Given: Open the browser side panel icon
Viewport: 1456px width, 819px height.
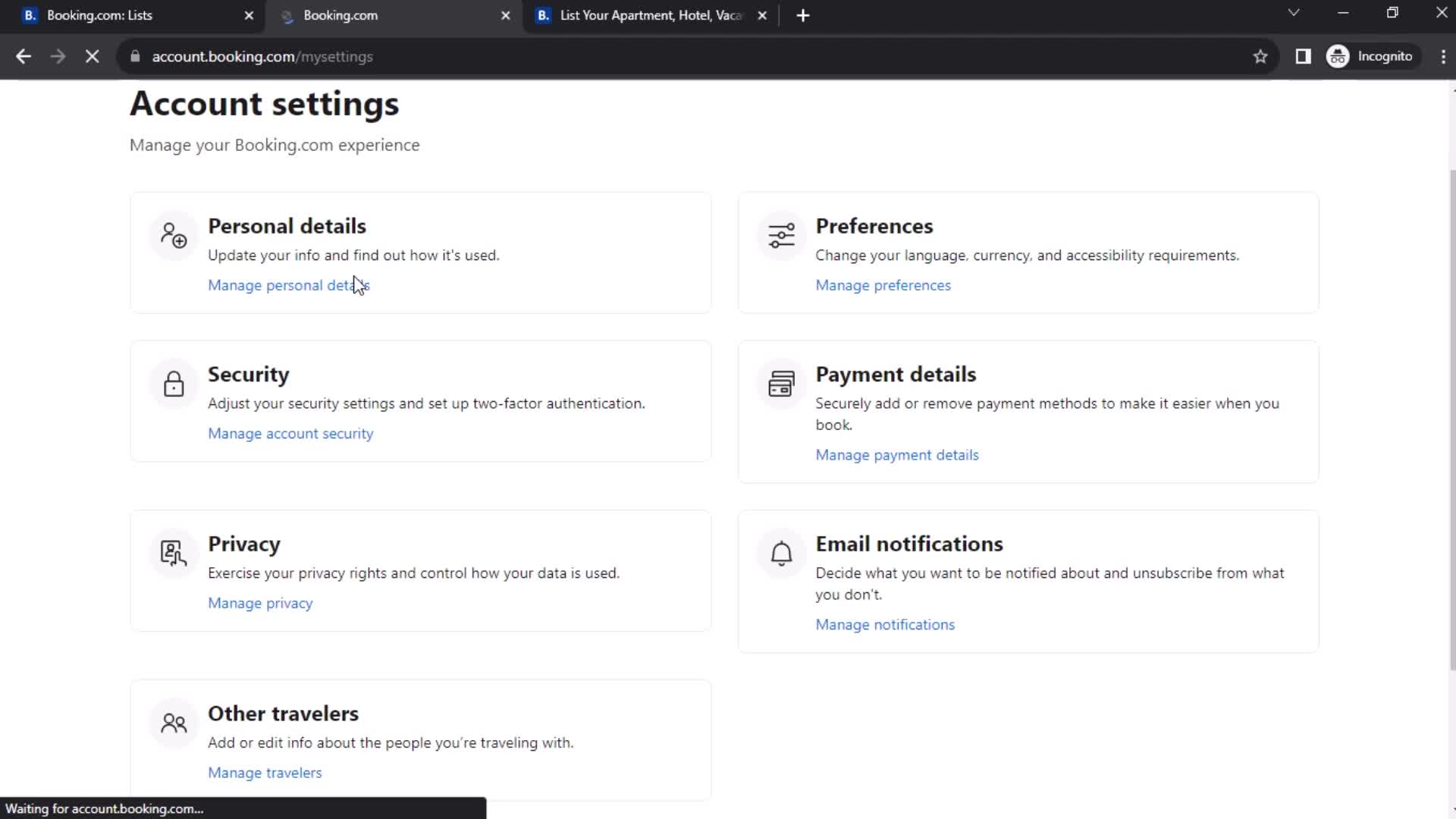Looking at the screenshot, I should pos(1303,56).
